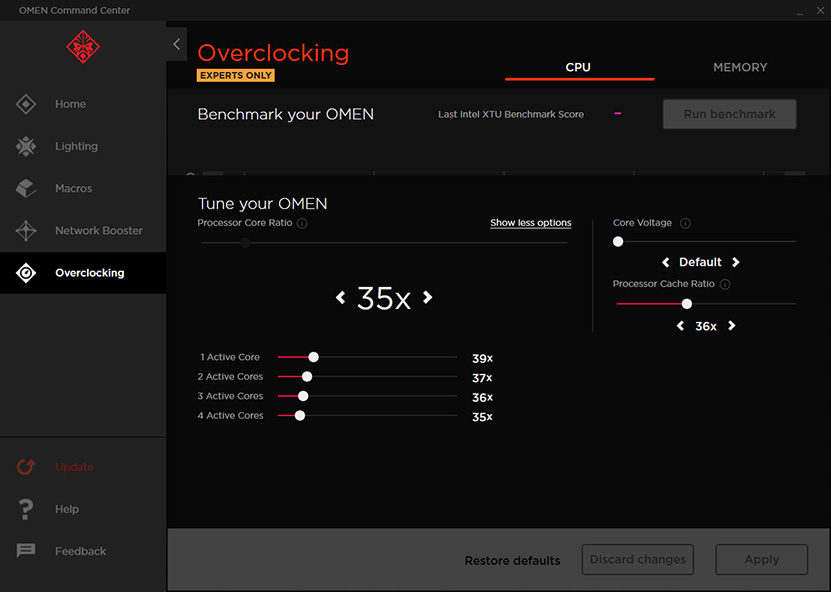
Task: Click the Core Voltage slider handle
Action: [618, 242]
